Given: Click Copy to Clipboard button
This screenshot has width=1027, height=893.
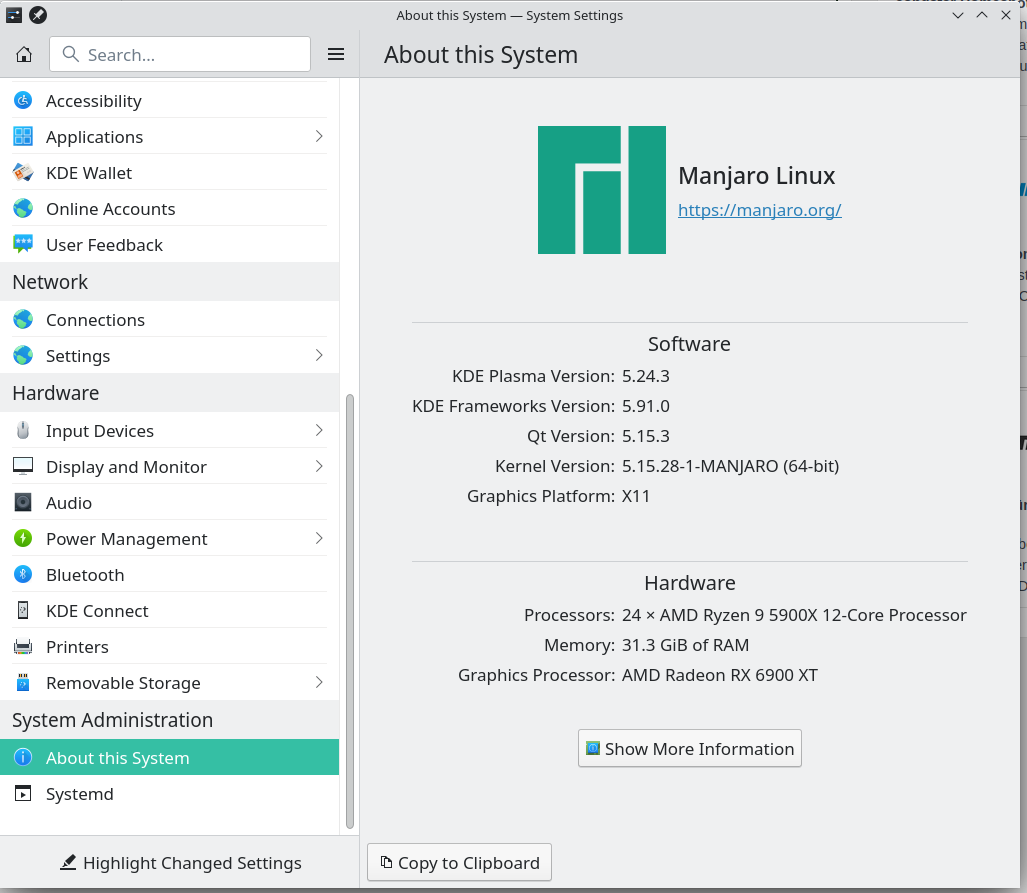Looking at the screenshot, I should [459, 862].
